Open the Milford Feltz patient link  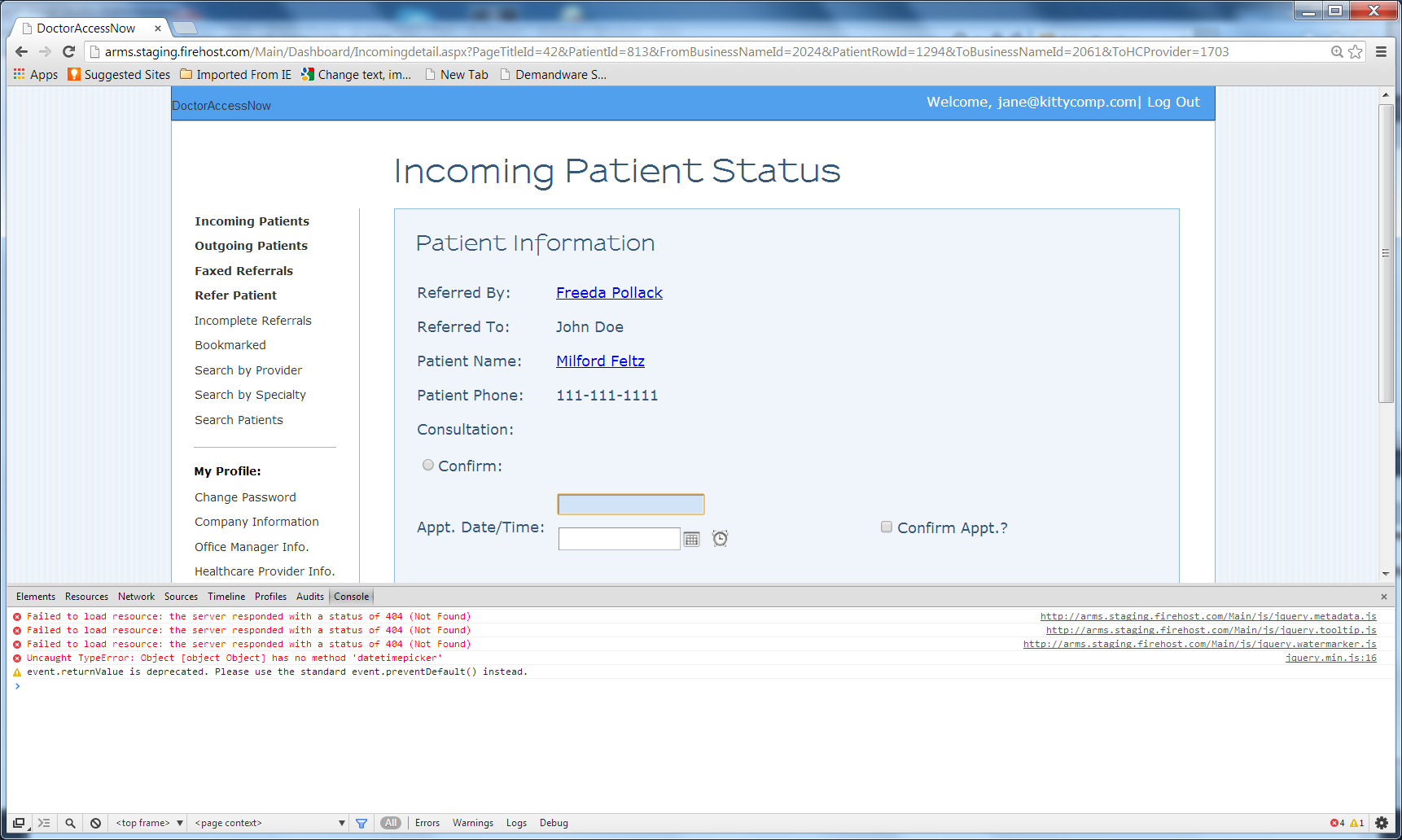600,361
